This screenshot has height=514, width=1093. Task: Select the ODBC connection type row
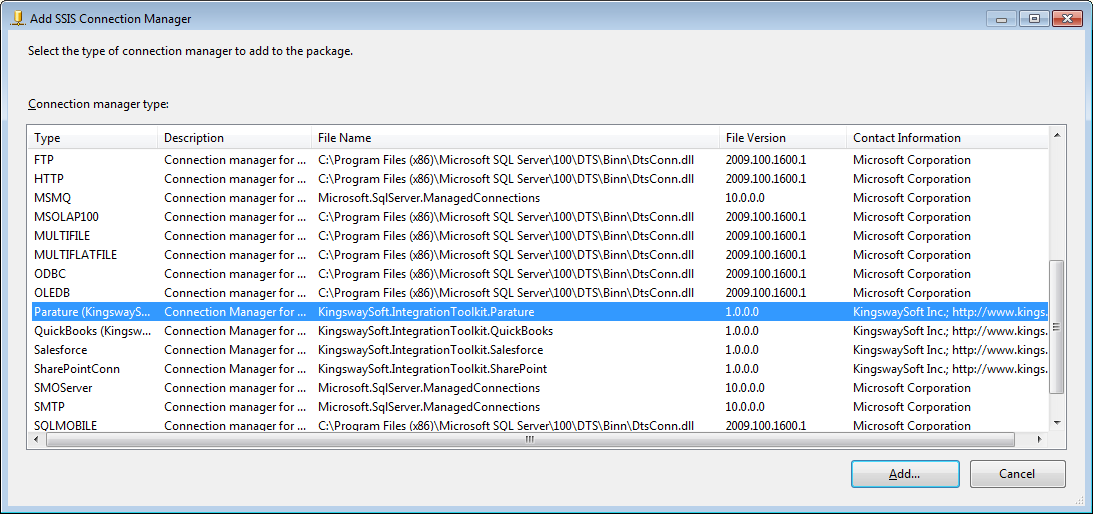click(537, 273)
